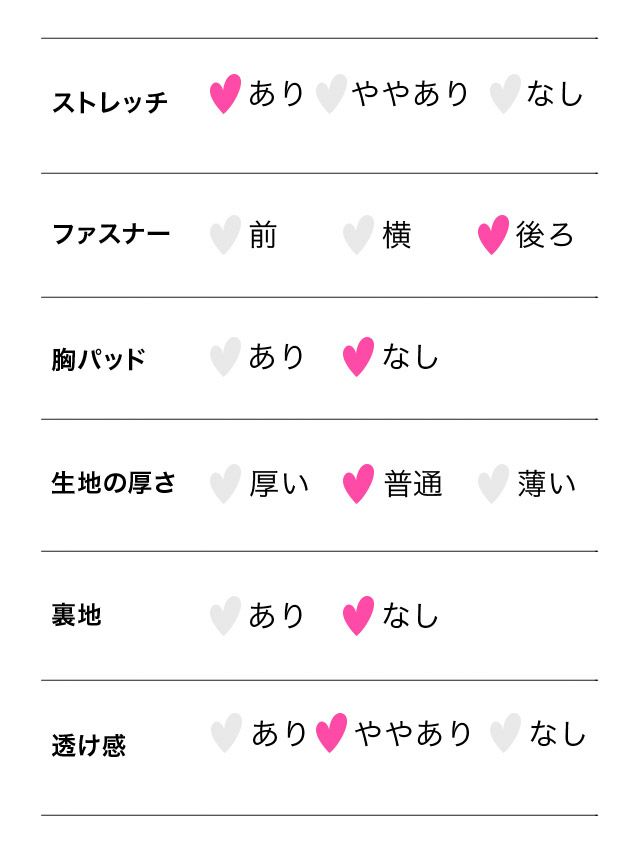Image resolution: width=640 pixels, height=854 pixels.
Task: Select gray heart for 胸パッド あり
Action: (225, 358)
